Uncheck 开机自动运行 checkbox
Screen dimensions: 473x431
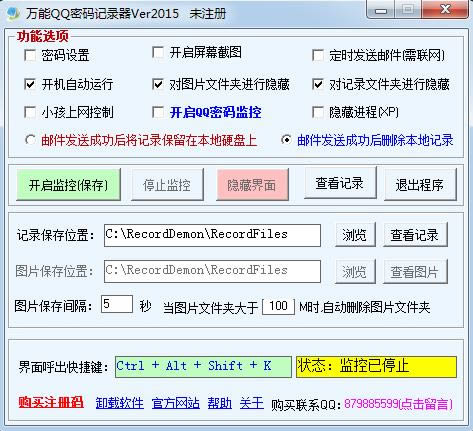[30, 84]
